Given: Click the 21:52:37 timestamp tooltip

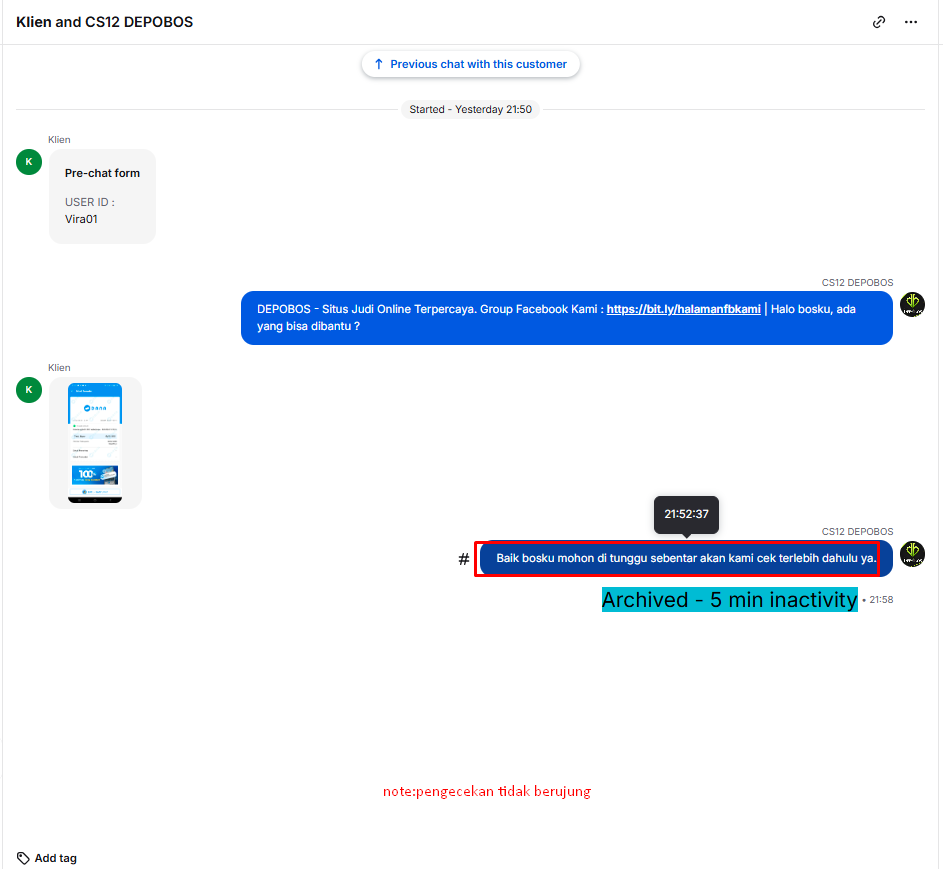Looking at the screenshot, I should [686, 514].
